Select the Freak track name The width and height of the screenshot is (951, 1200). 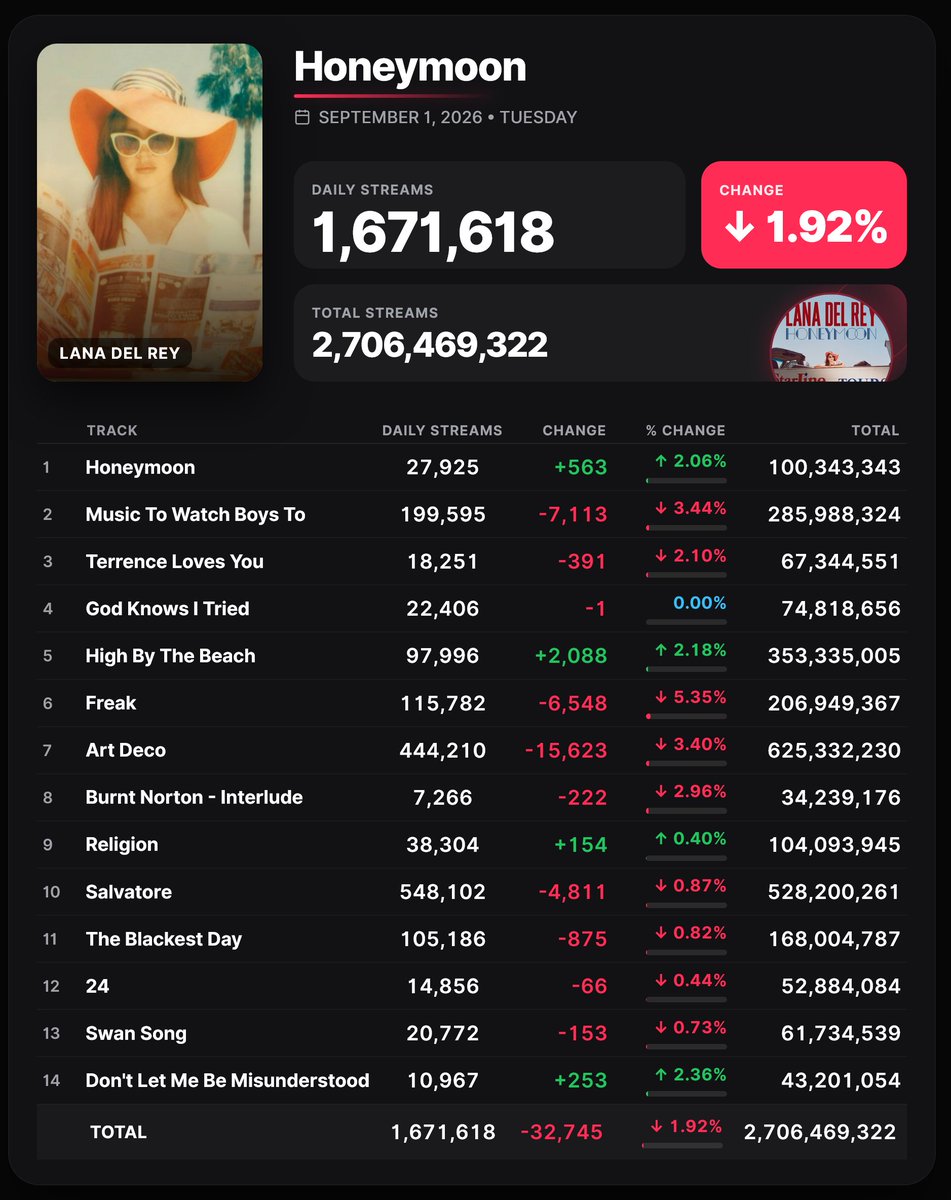(111, 703)
